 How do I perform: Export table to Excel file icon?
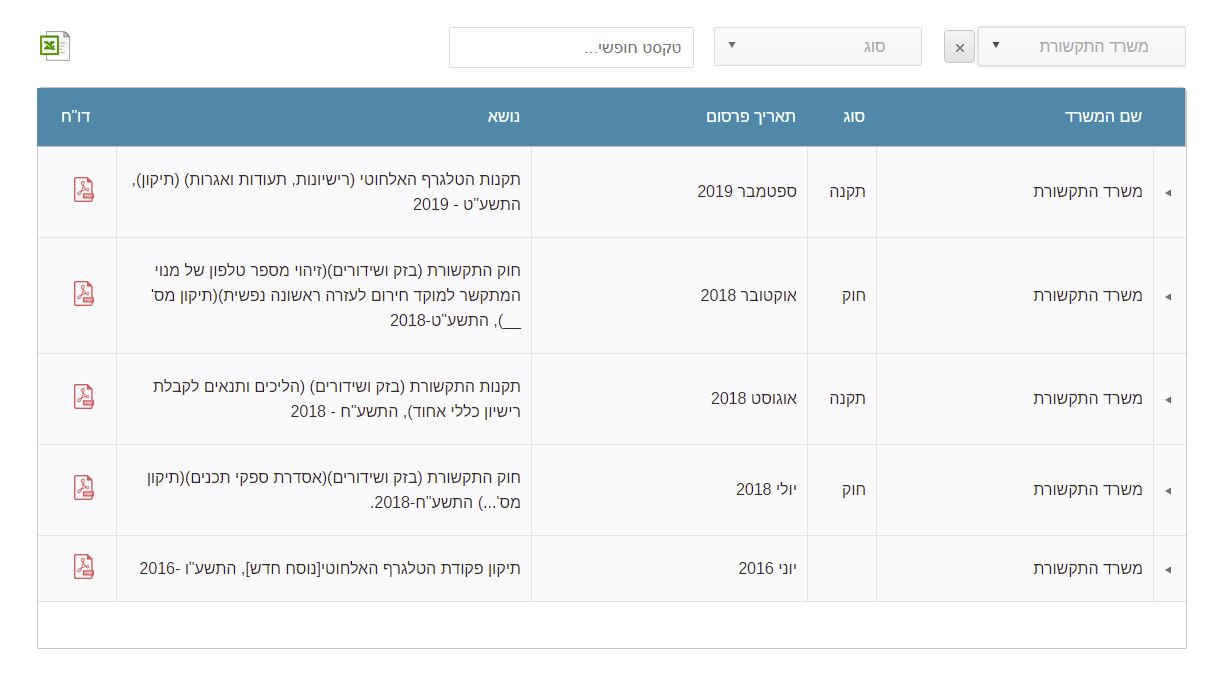54,46
